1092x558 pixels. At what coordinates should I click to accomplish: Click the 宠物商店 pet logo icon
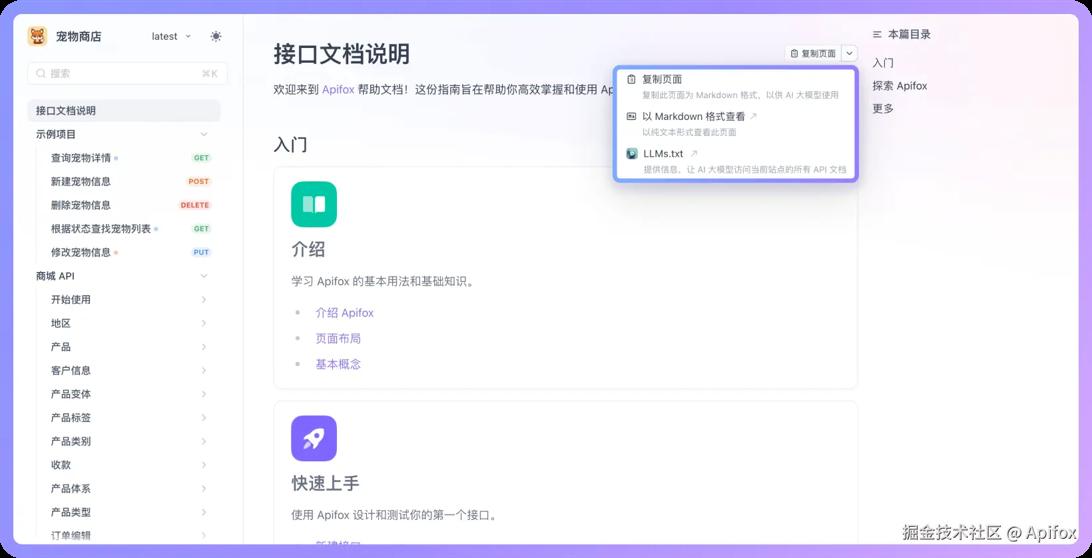click(38, 36)
